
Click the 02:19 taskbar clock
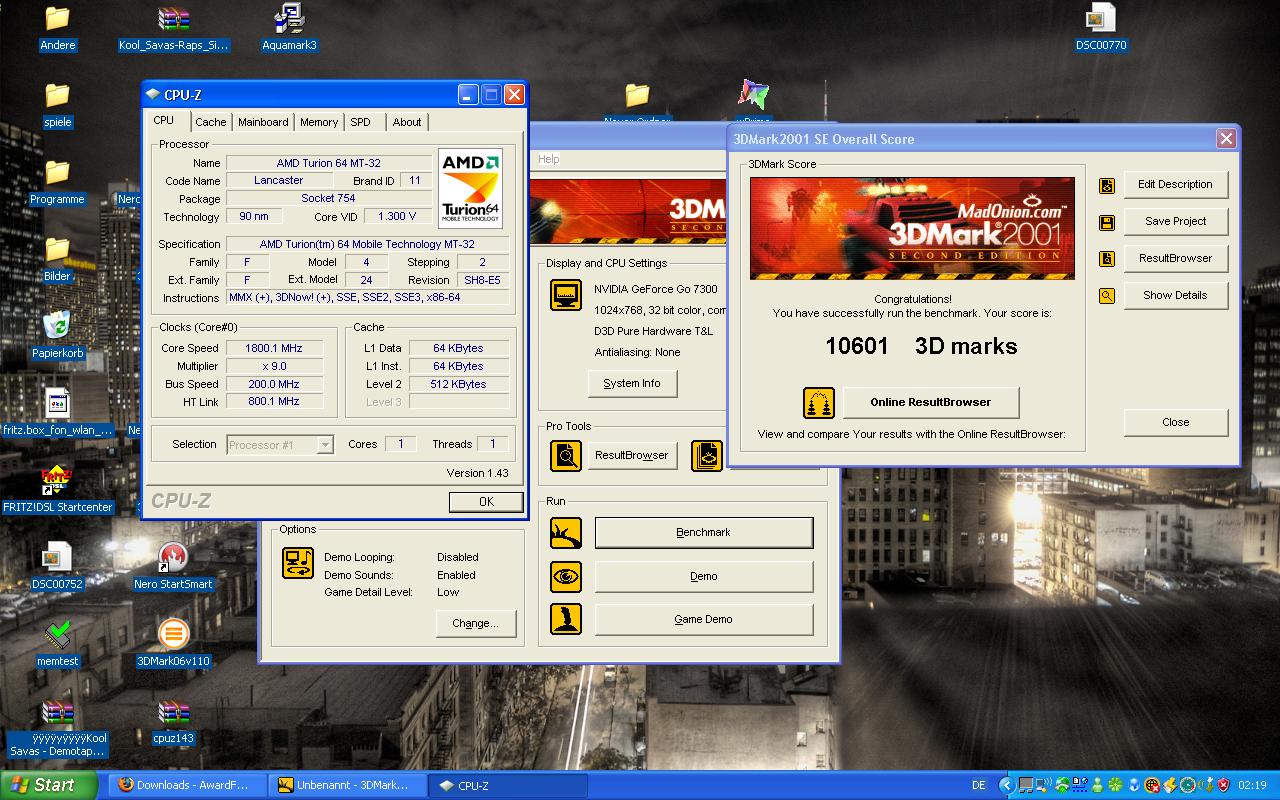click(x=1252, y=786)
